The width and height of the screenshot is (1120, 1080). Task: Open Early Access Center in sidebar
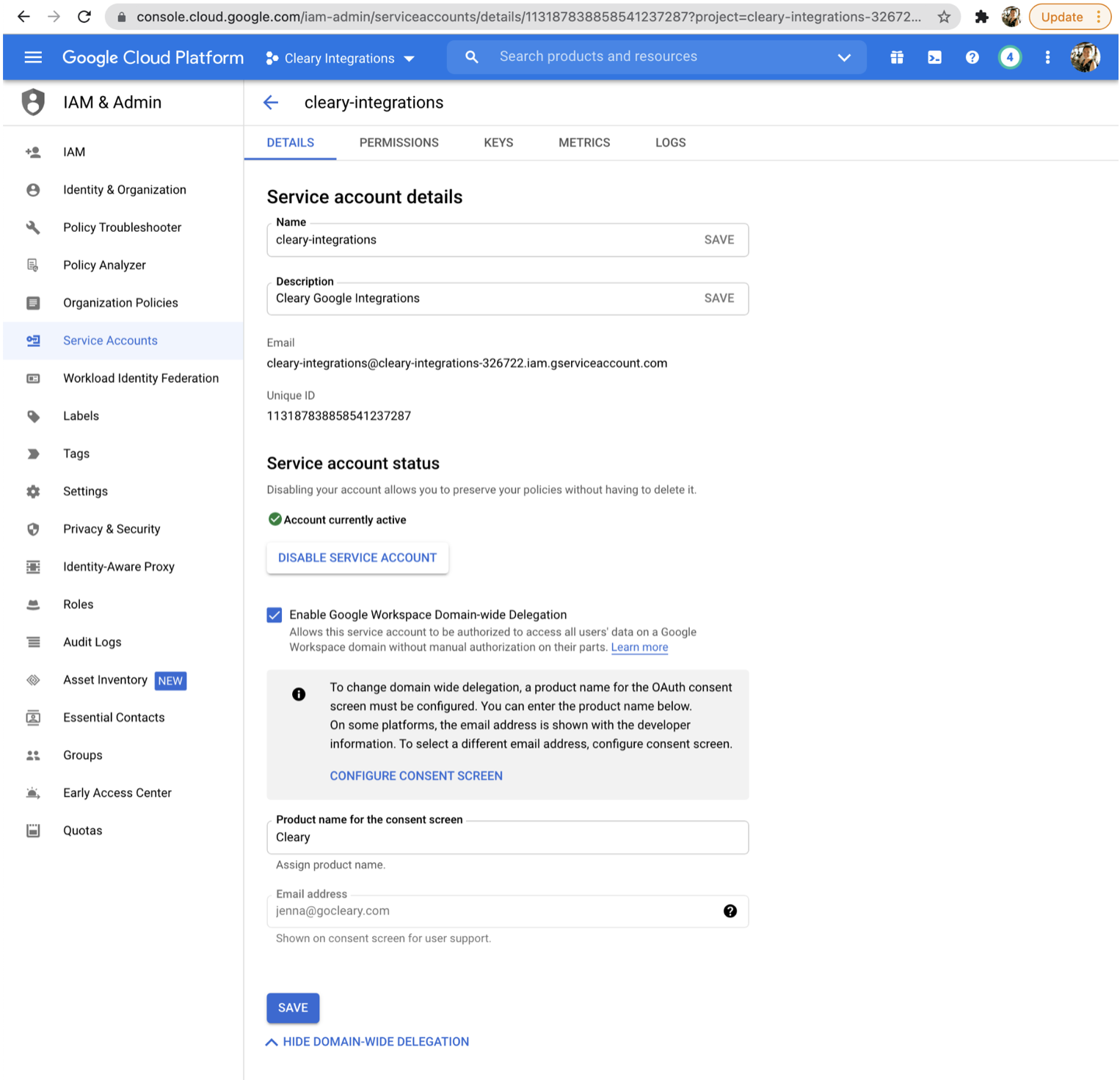123,793
